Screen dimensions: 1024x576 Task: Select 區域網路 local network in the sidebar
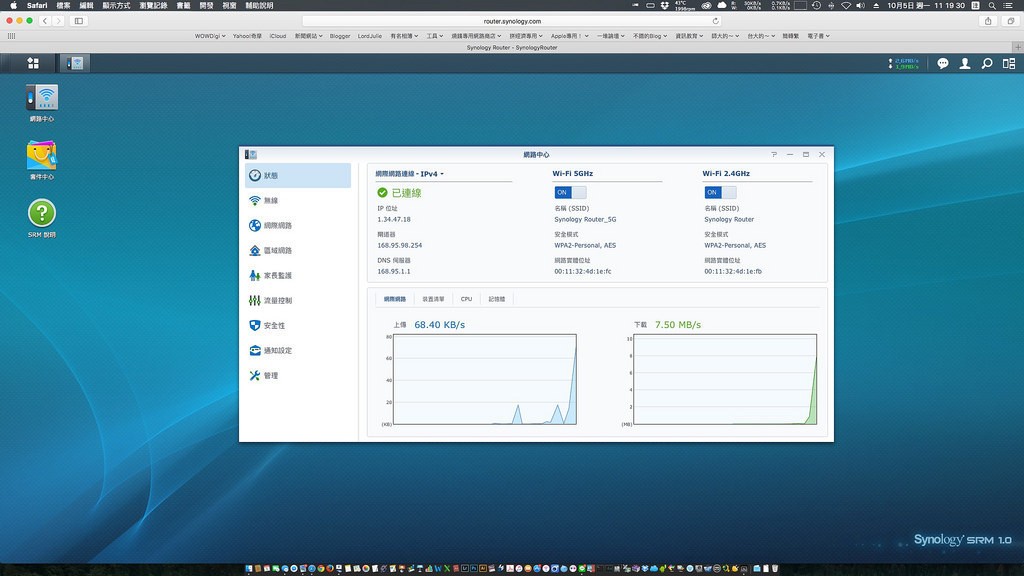click(x=298, y=250)
